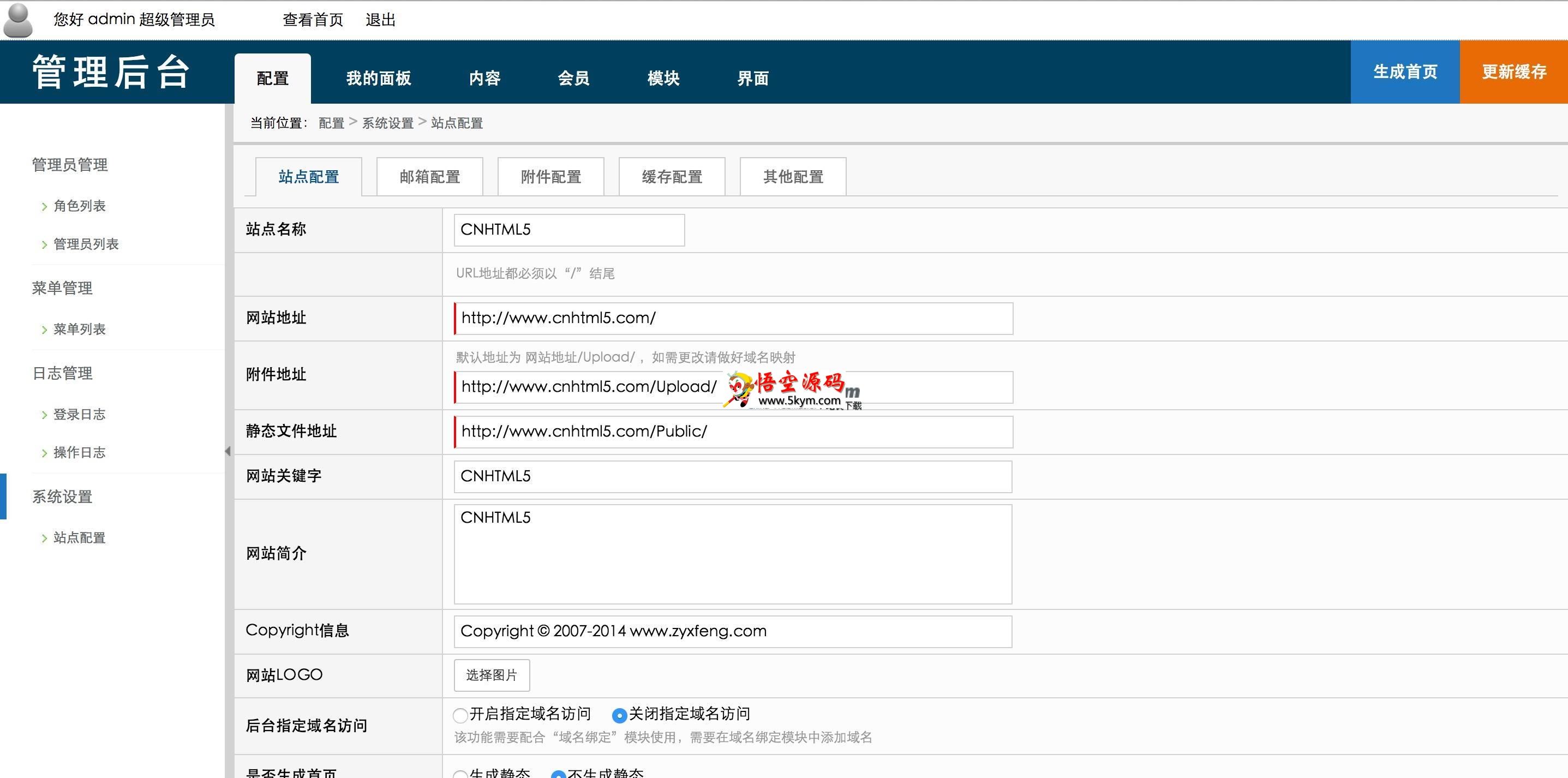
Task: Open 管理员列表 in sidebar
Action: click(x=86, y=244)
